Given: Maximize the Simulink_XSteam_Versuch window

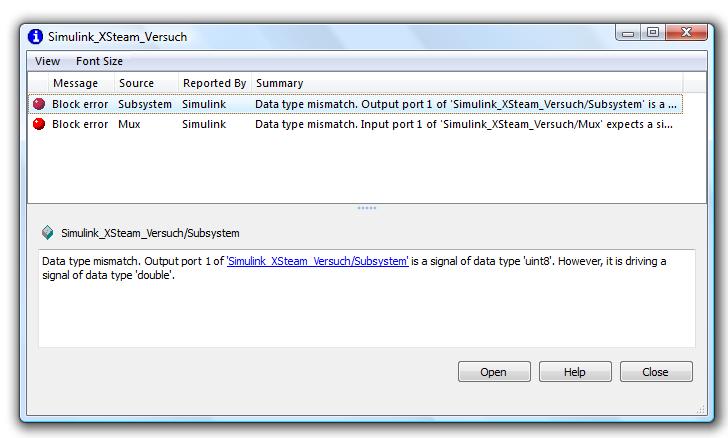Looking at the screenshot, I should coord(653,33).
